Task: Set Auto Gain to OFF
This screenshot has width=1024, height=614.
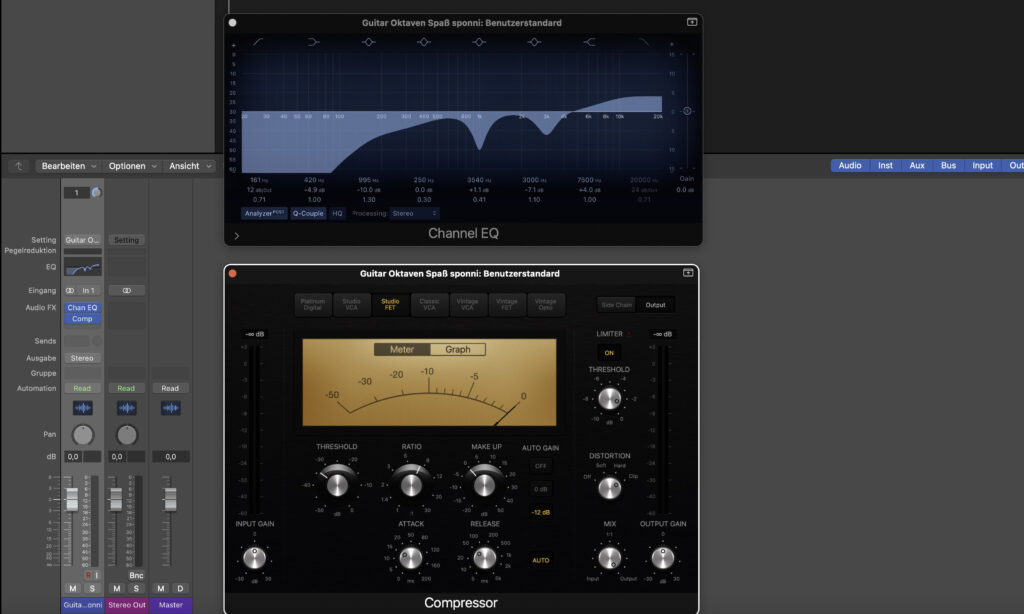Action: click(540, 466)
